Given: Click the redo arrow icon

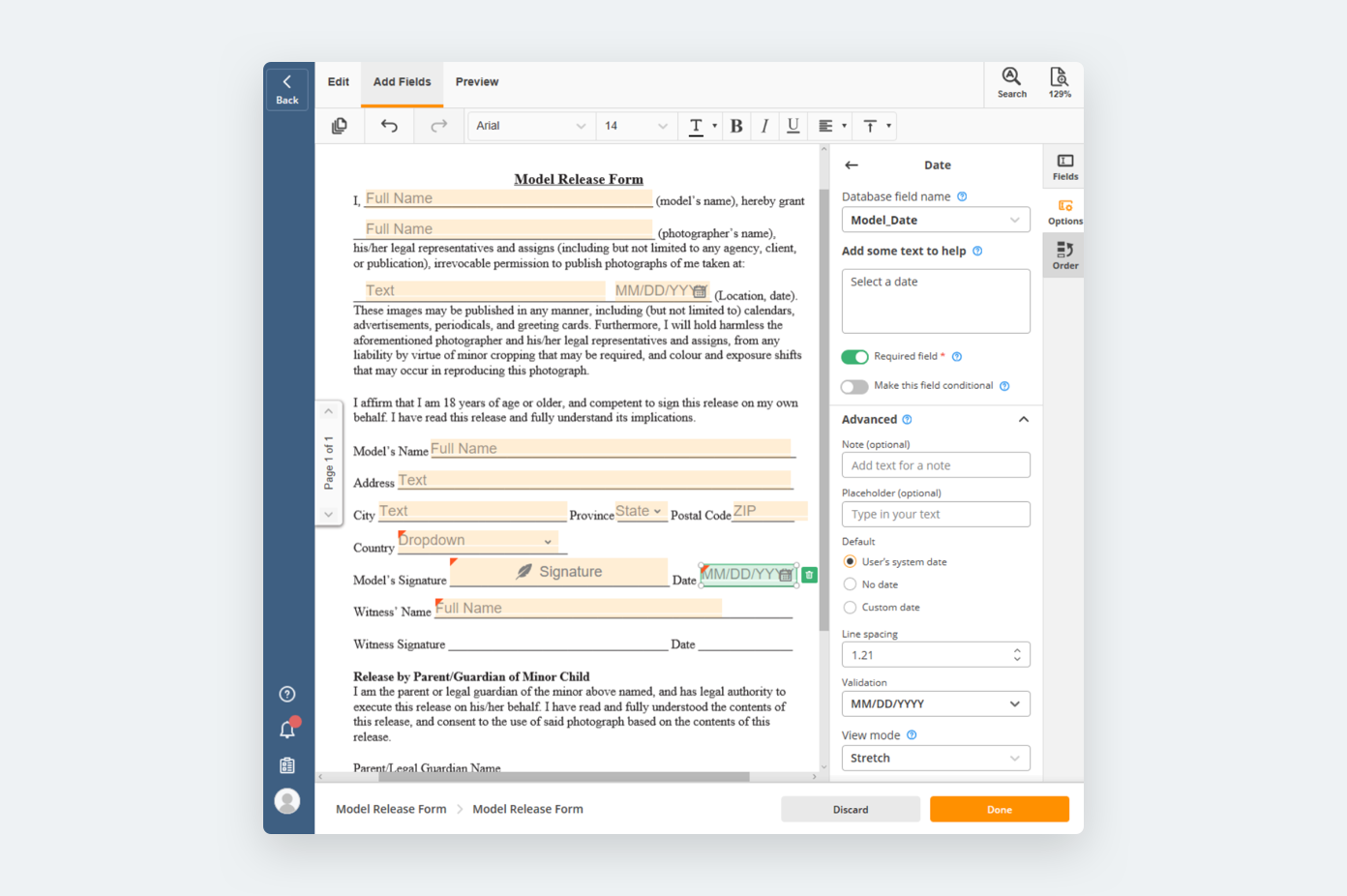Looking at the screenshot, I should (x=438, y=126).
